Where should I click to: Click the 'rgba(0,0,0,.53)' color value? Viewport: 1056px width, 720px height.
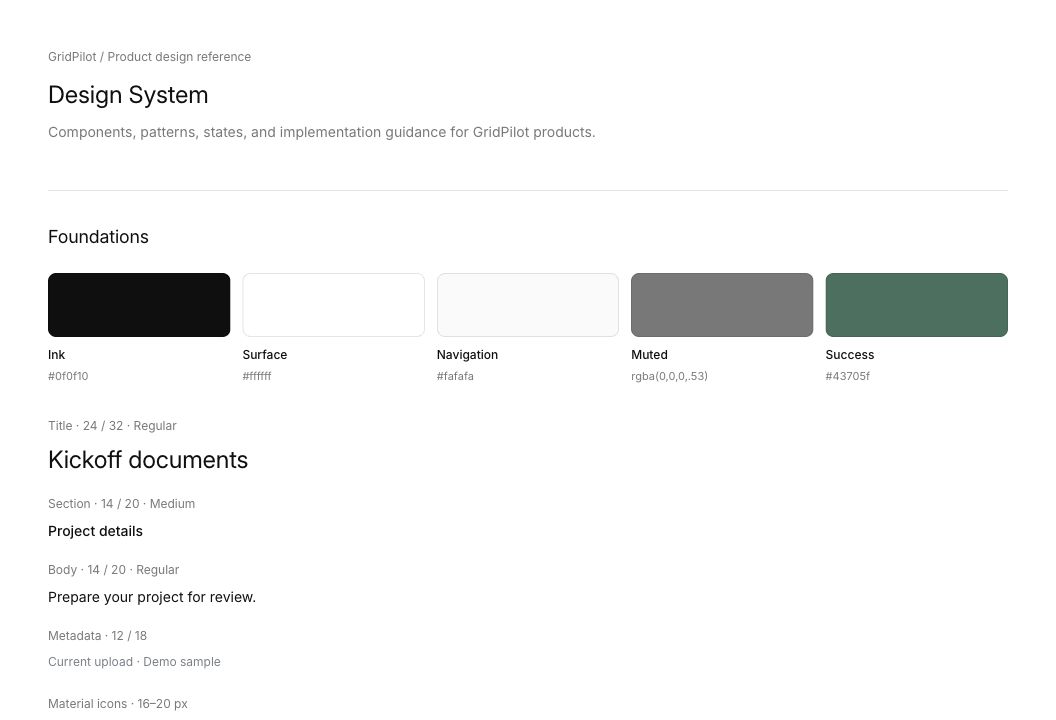coord(669,377)
